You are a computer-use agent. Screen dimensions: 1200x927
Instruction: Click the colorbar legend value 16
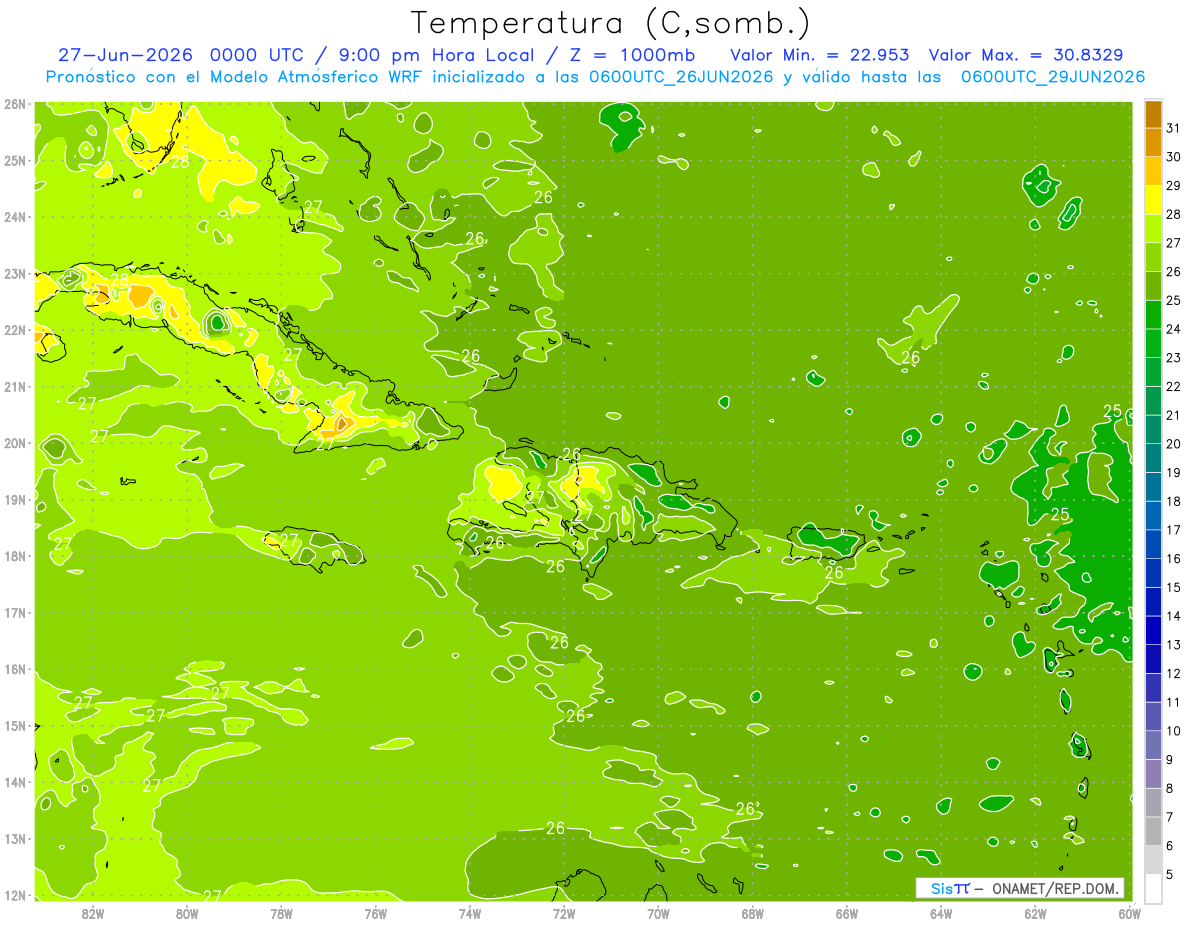(x=1174, y=559)
